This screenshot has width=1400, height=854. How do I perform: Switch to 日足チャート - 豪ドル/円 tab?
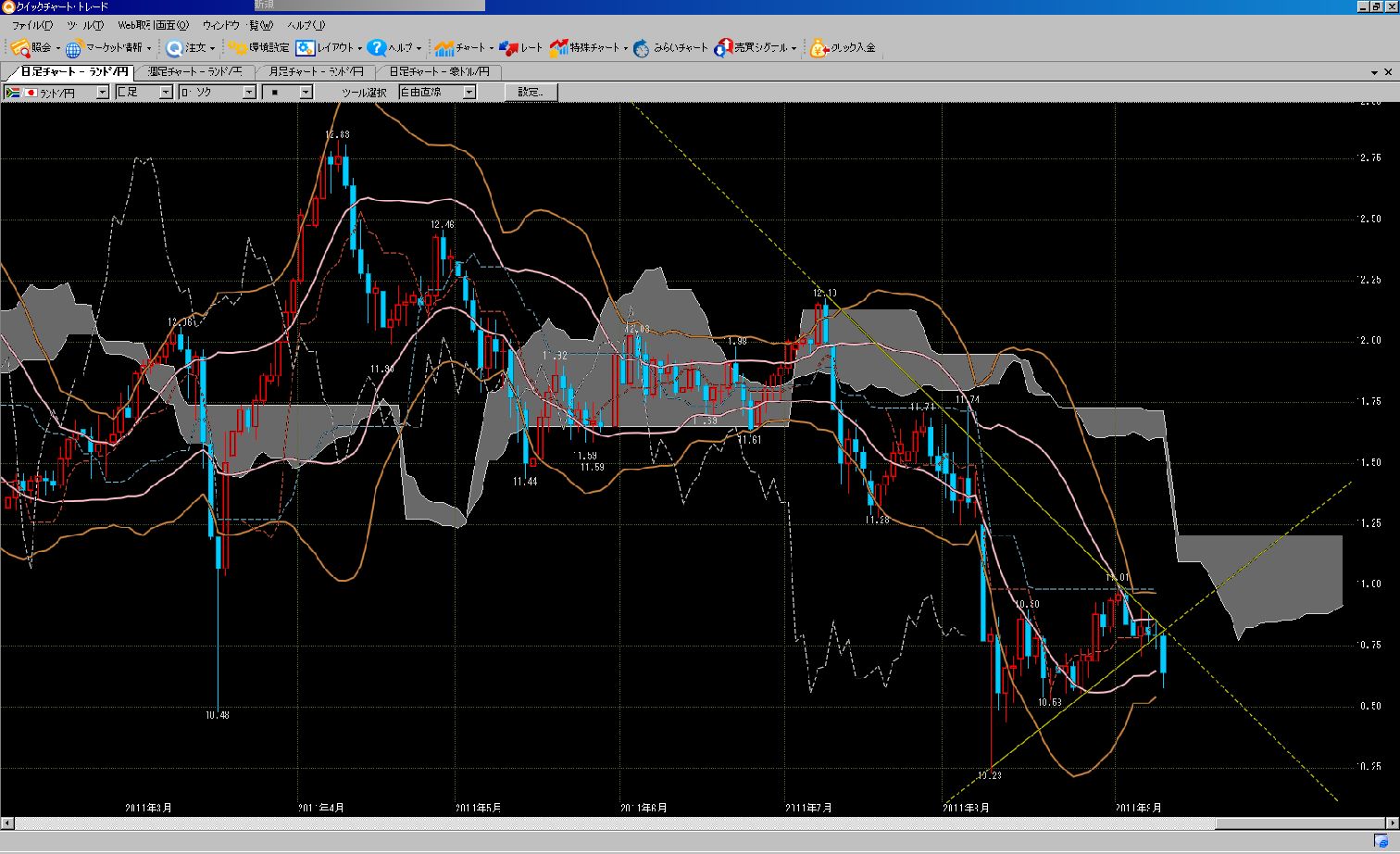[x=439, y=72]
